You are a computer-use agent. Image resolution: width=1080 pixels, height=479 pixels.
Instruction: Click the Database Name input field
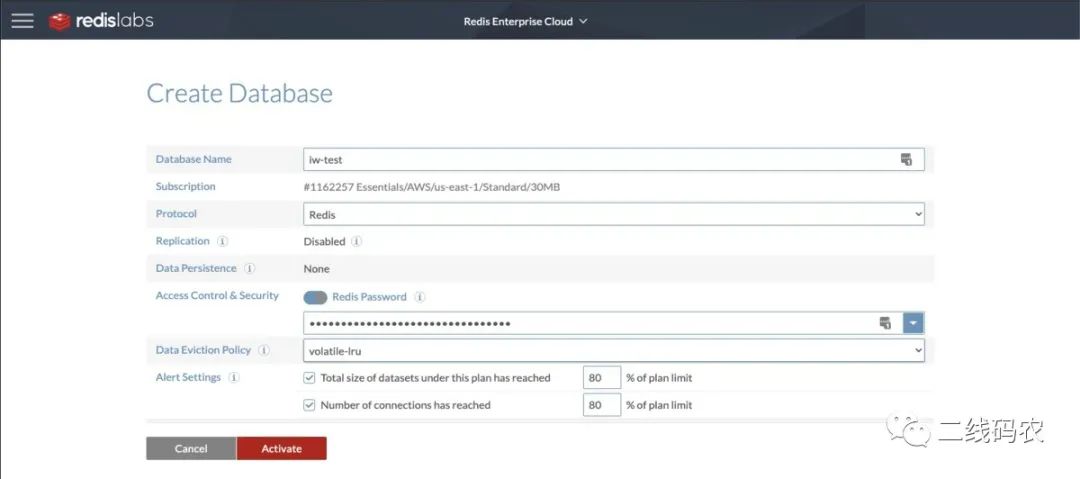pos(614,159)
